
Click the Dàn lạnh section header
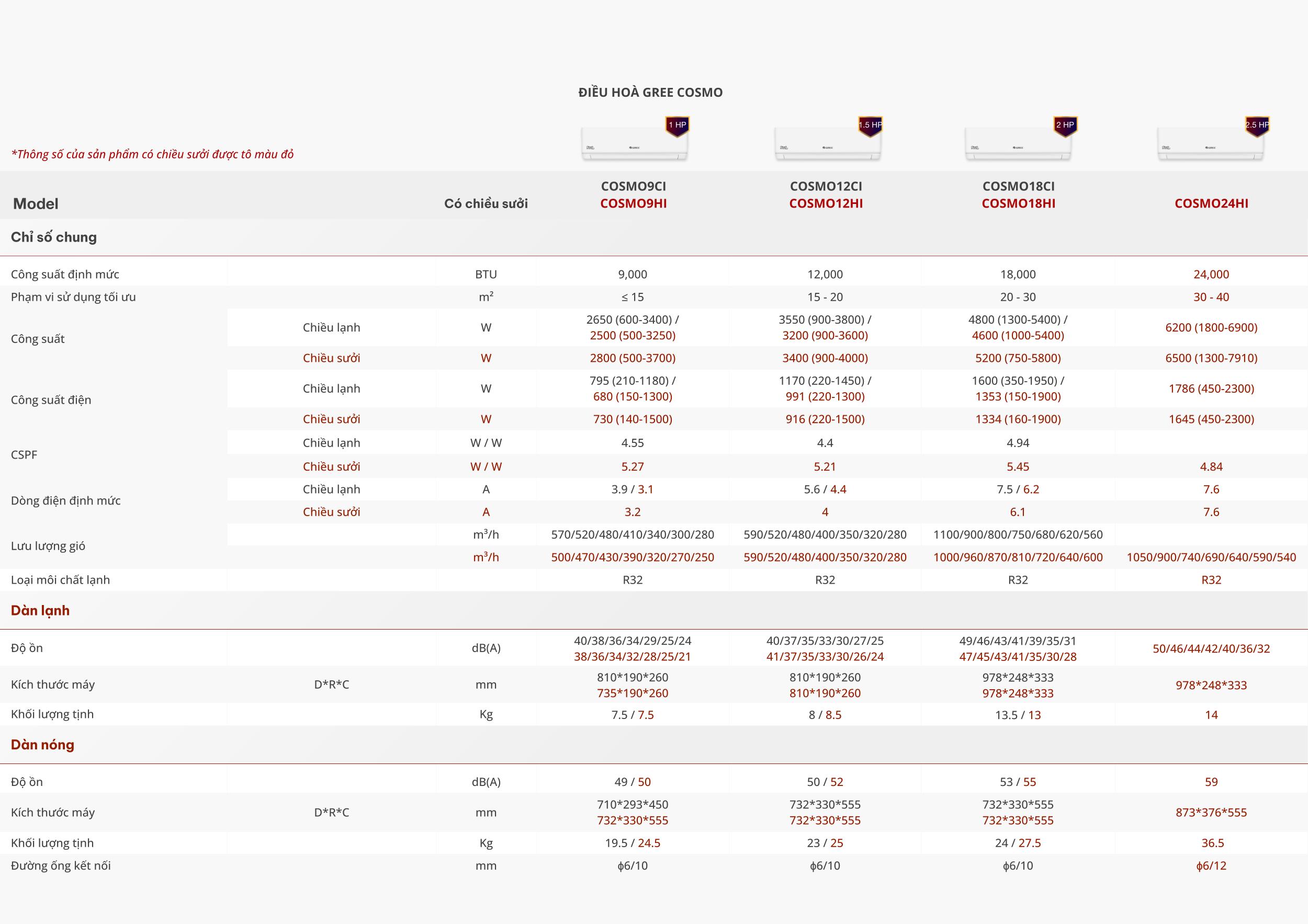coord(40,610)
